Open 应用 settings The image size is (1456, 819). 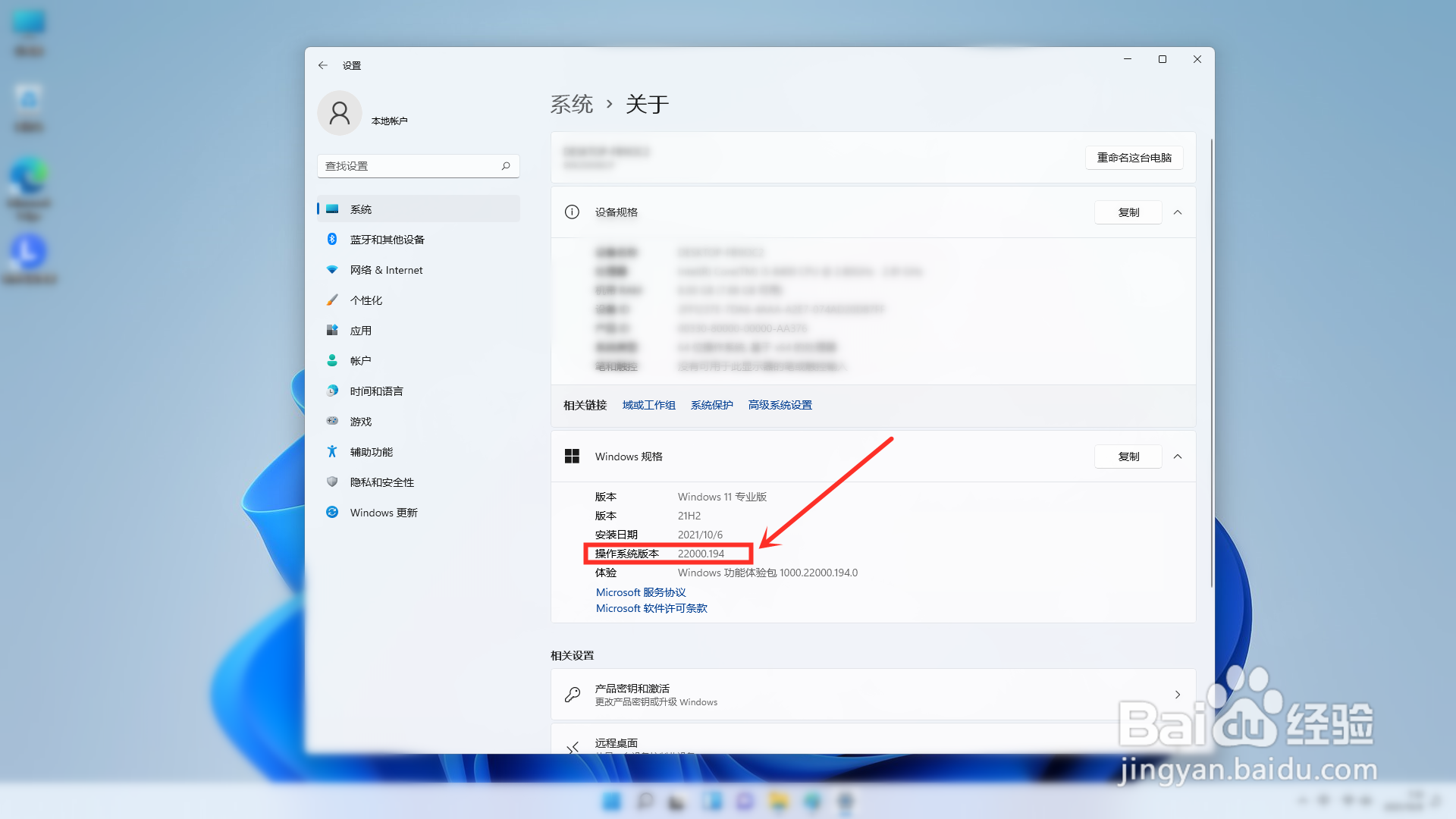[x=418, y=331]
